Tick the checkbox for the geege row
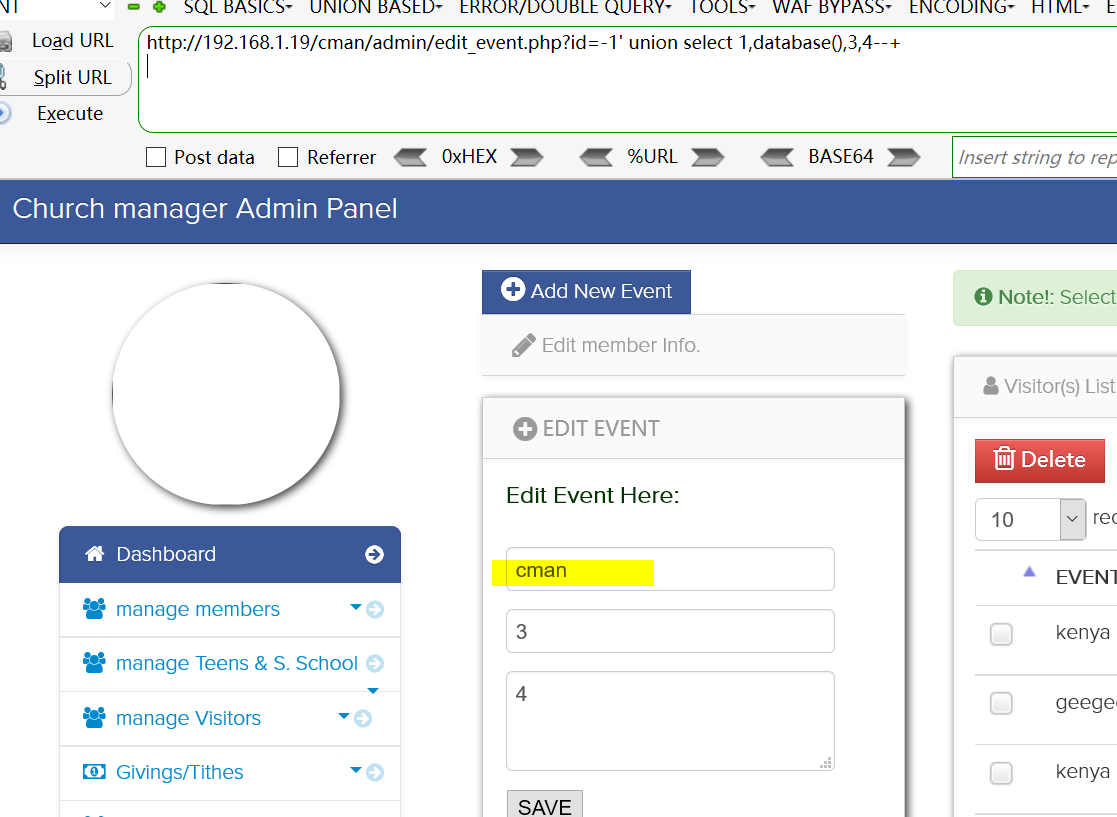The image size is (1117, 817). tap(1002, 704)
